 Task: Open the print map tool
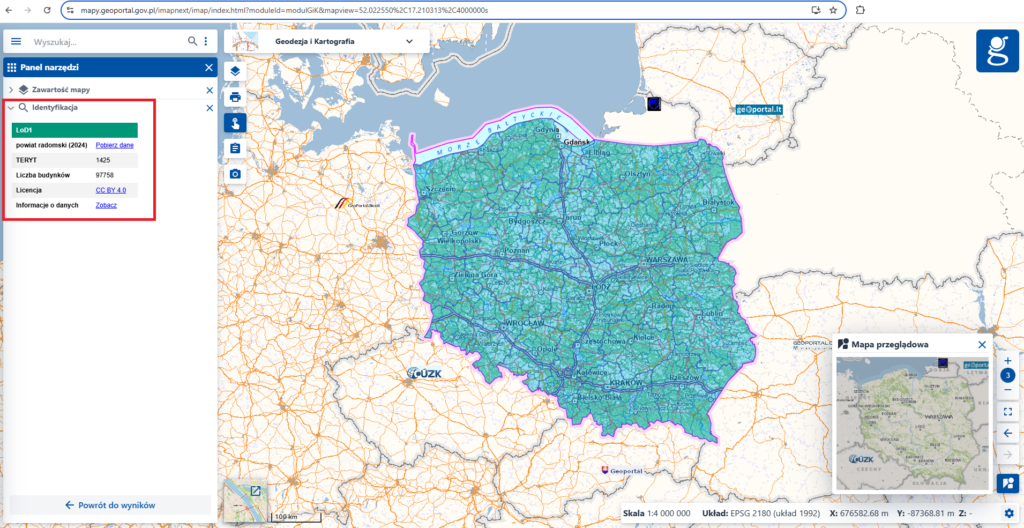[x=235, y=97]
